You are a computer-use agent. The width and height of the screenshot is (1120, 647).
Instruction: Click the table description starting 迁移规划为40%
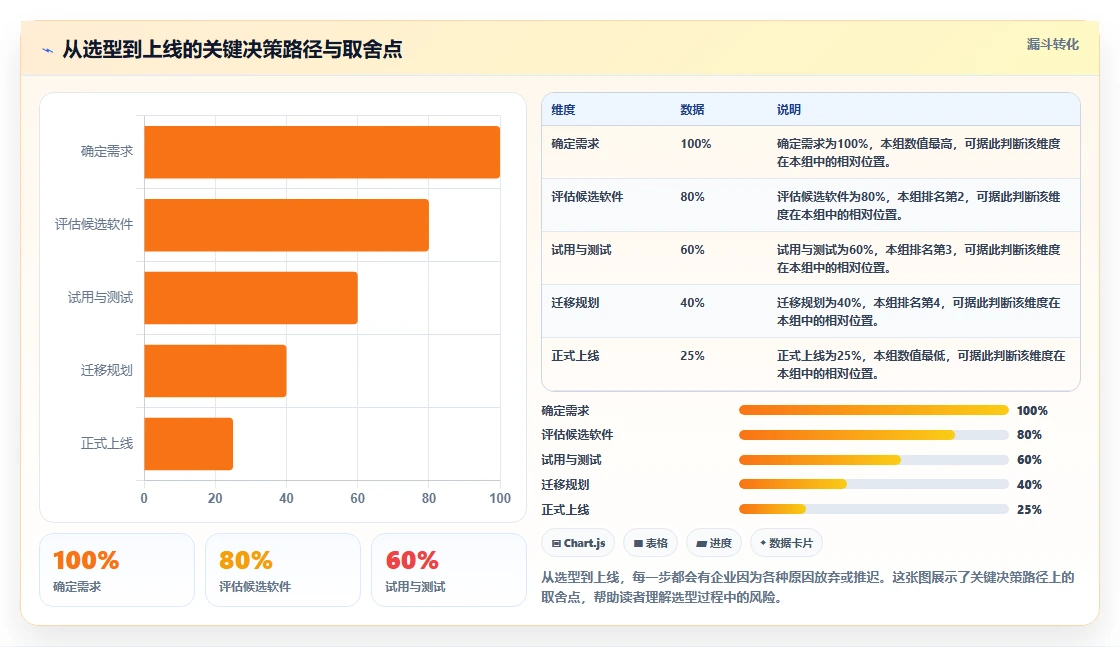[919, 311]
